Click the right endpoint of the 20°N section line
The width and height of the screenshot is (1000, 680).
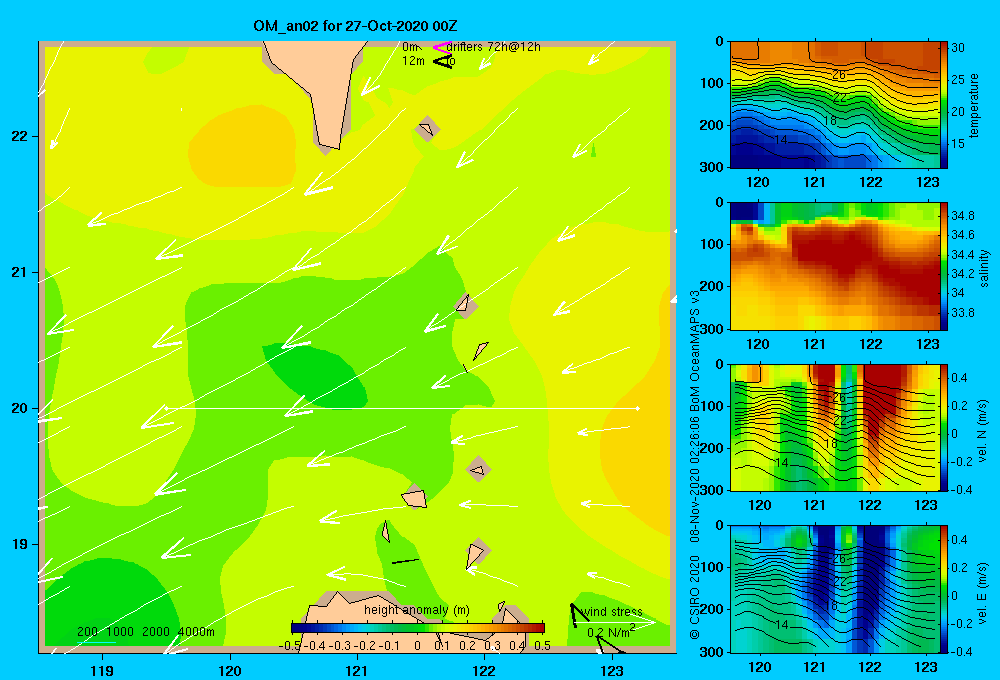(637, 408)
